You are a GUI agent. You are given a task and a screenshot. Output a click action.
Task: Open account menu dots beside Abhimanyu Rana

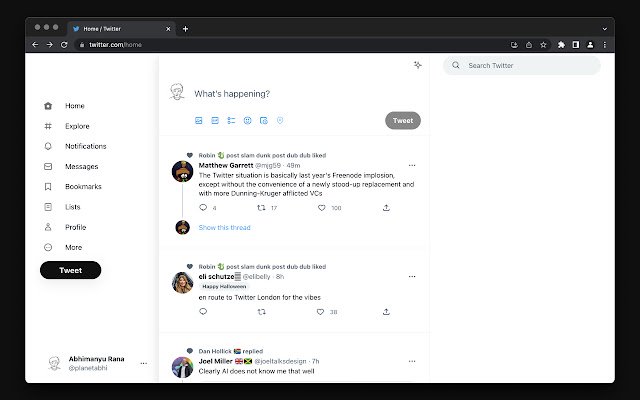(144, 363)
